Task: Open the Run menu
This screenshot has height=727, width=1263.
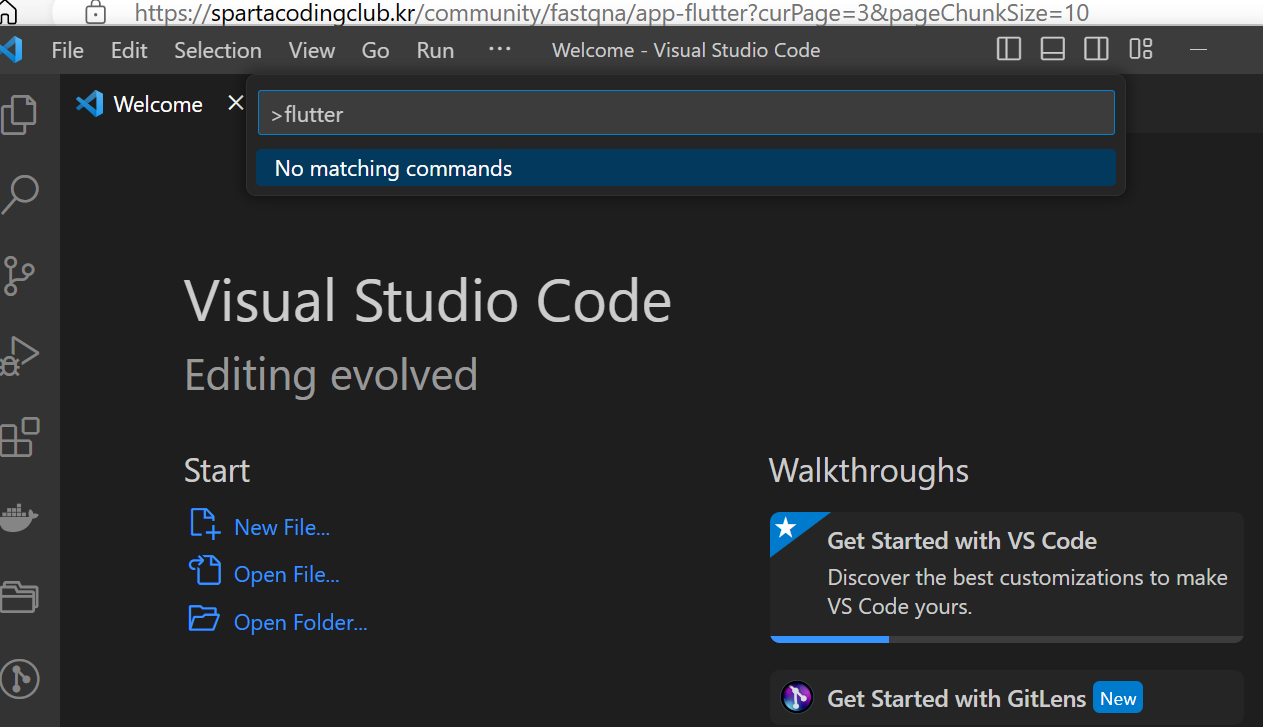Action: [435, 50]
